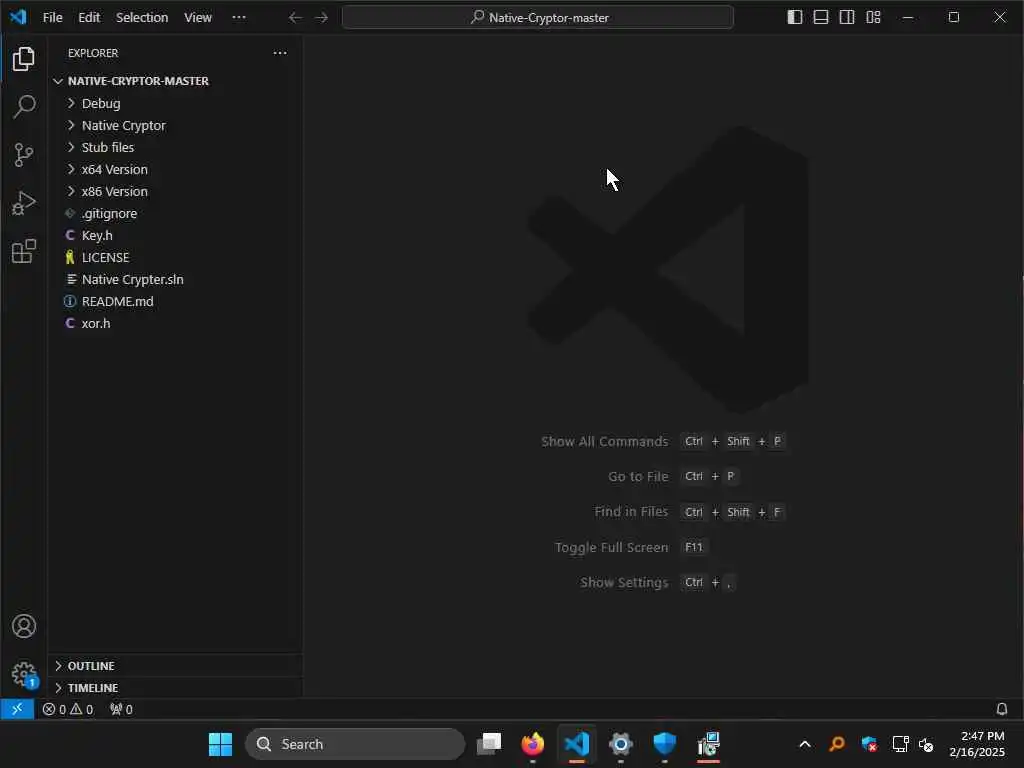Open the README.md file
Screen dimensions: 1024x768
point(175,302)
